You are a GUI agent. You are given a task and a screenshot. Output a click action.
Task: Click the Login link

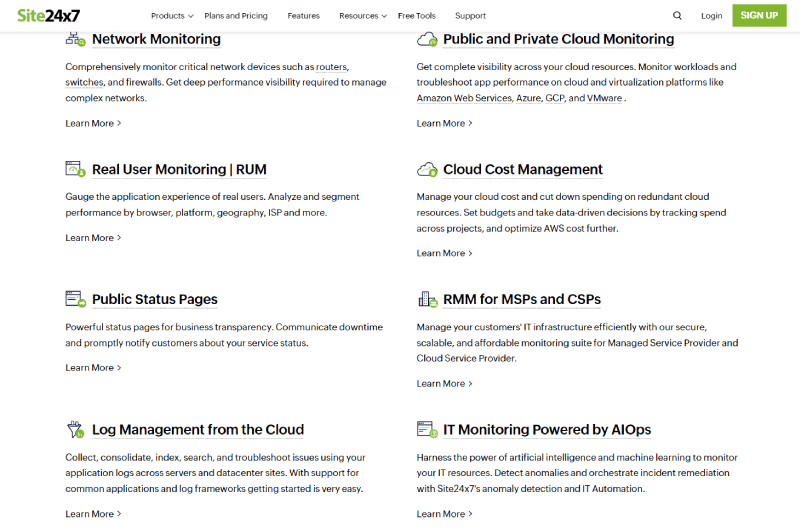(x=711, y=16)
